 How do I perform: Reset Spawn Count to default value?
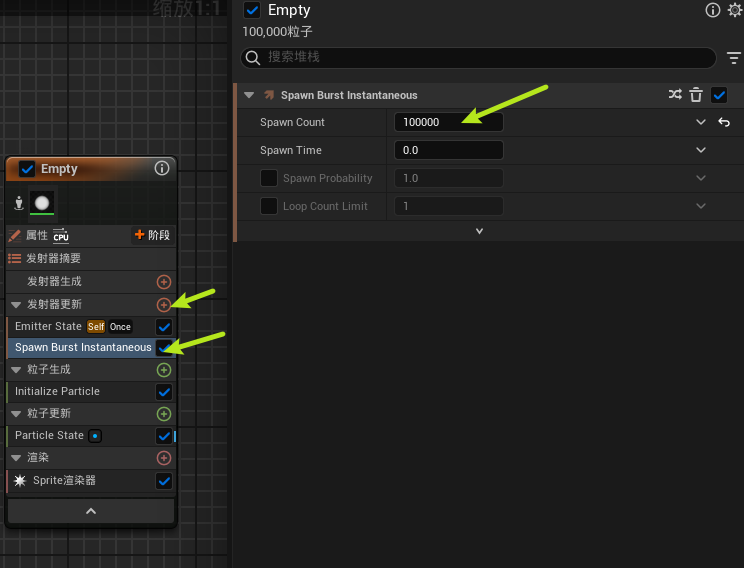pos(724,122)
